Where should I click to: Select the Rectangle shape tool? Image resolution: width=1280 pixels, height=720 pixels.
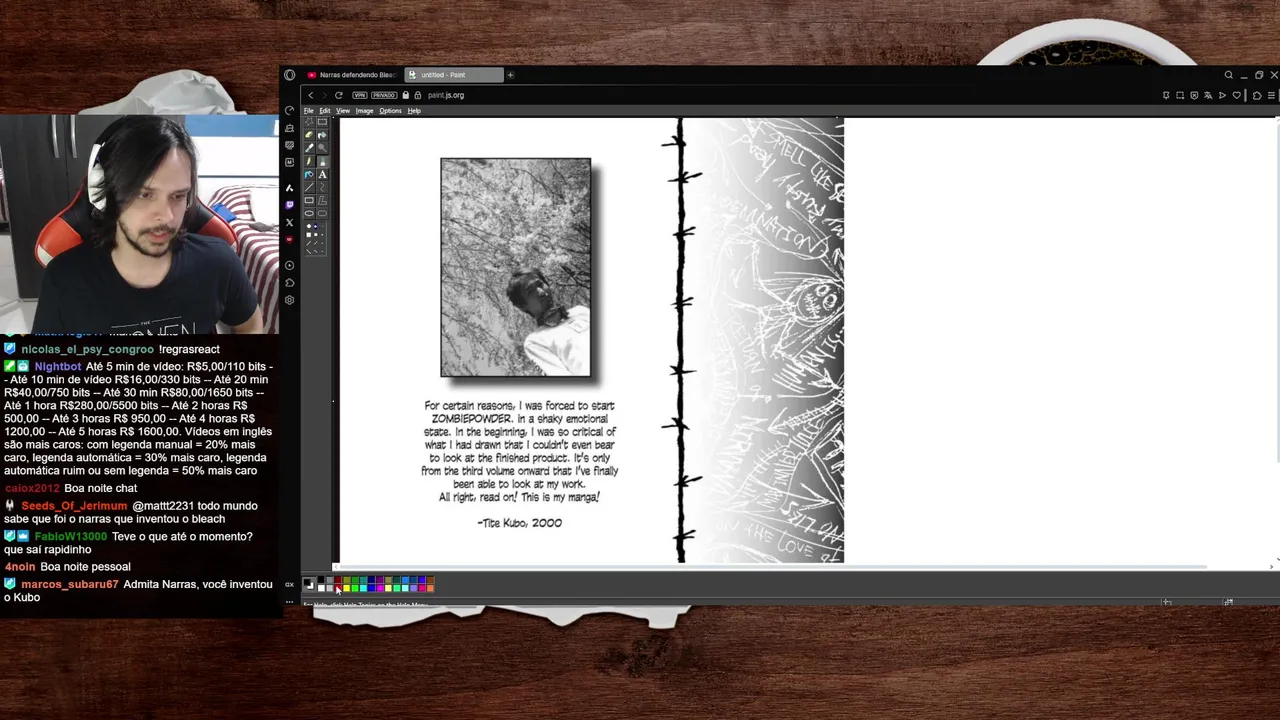tap(309, 200)
